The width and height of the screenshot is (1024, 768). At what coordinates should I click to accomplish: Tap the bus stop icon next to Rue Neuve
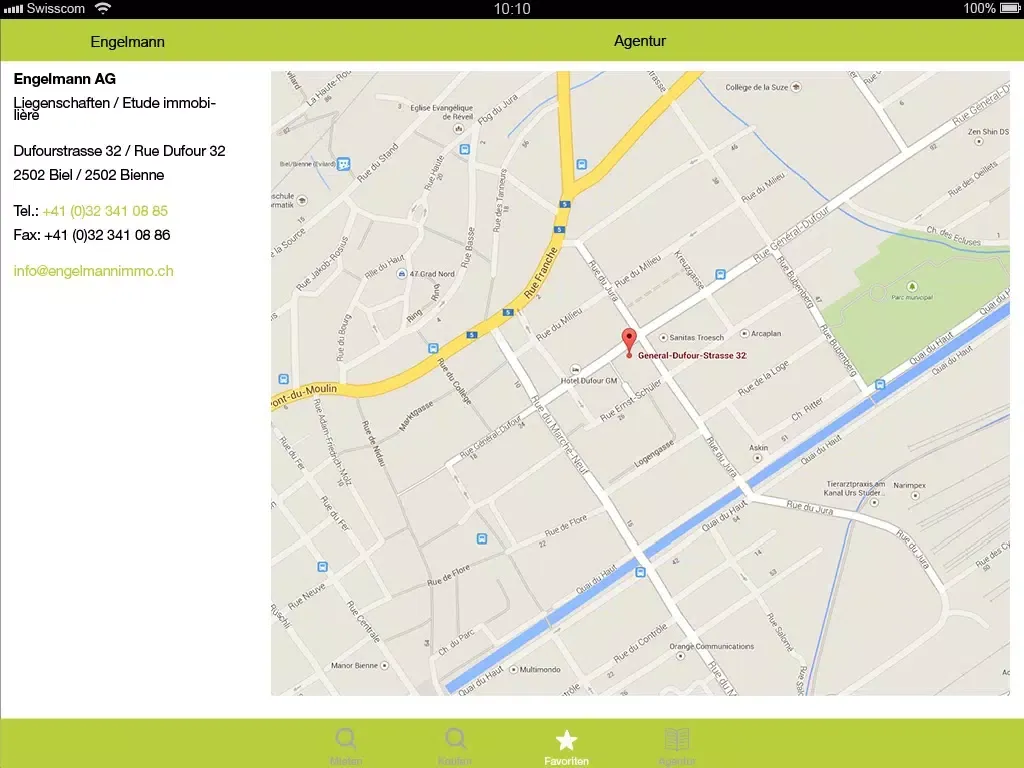click(322, 566)
